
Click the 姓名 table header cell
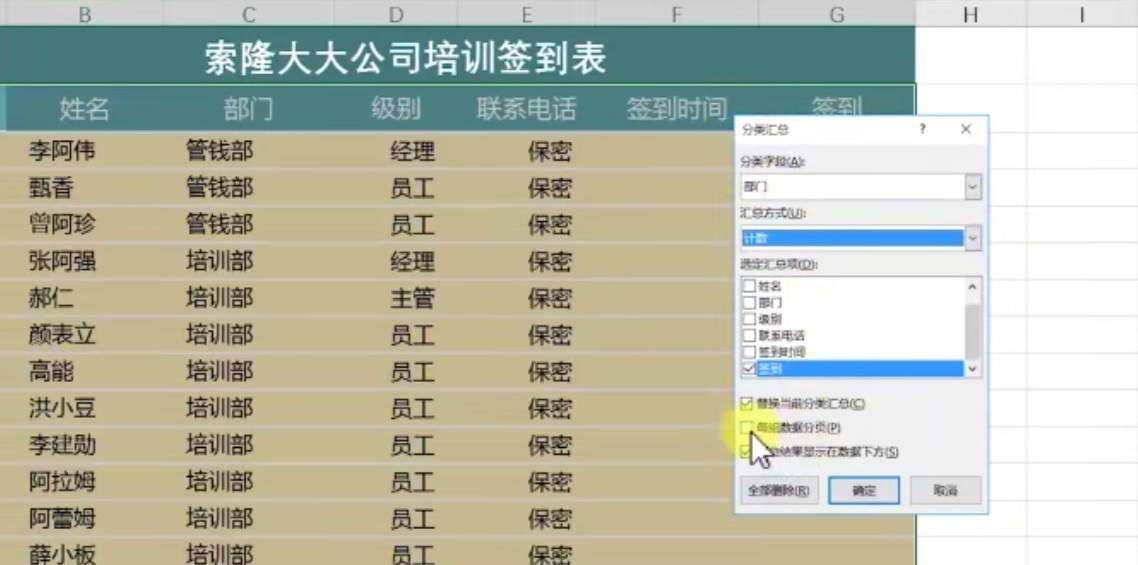tap(84, 109)
